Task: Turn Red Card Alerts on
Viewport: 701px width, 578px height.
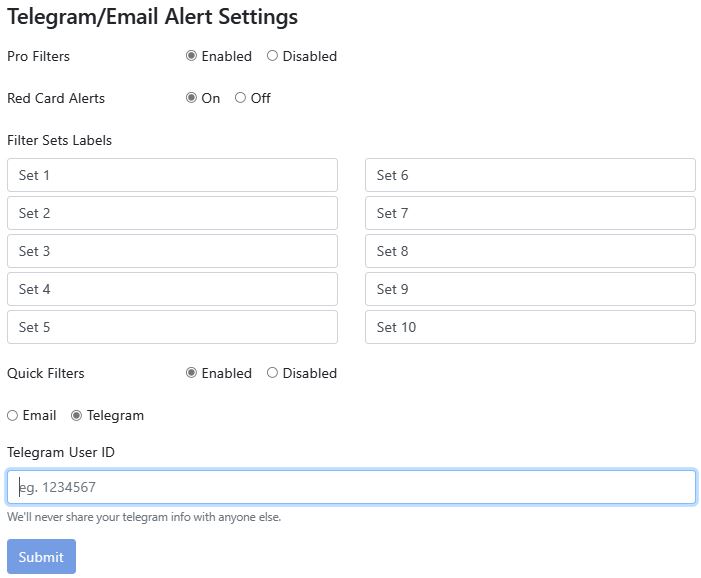Action: (x=191, y=99)
